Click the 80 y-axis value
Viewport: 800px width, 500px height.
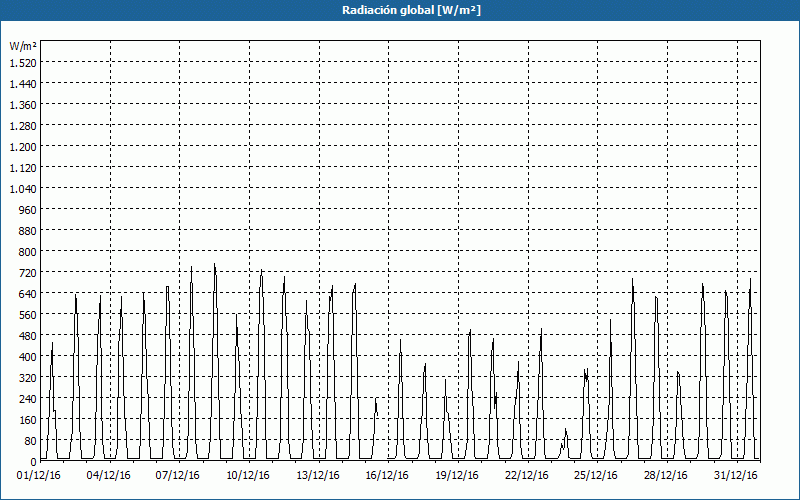pyautogui.click(x=30, y=441)
